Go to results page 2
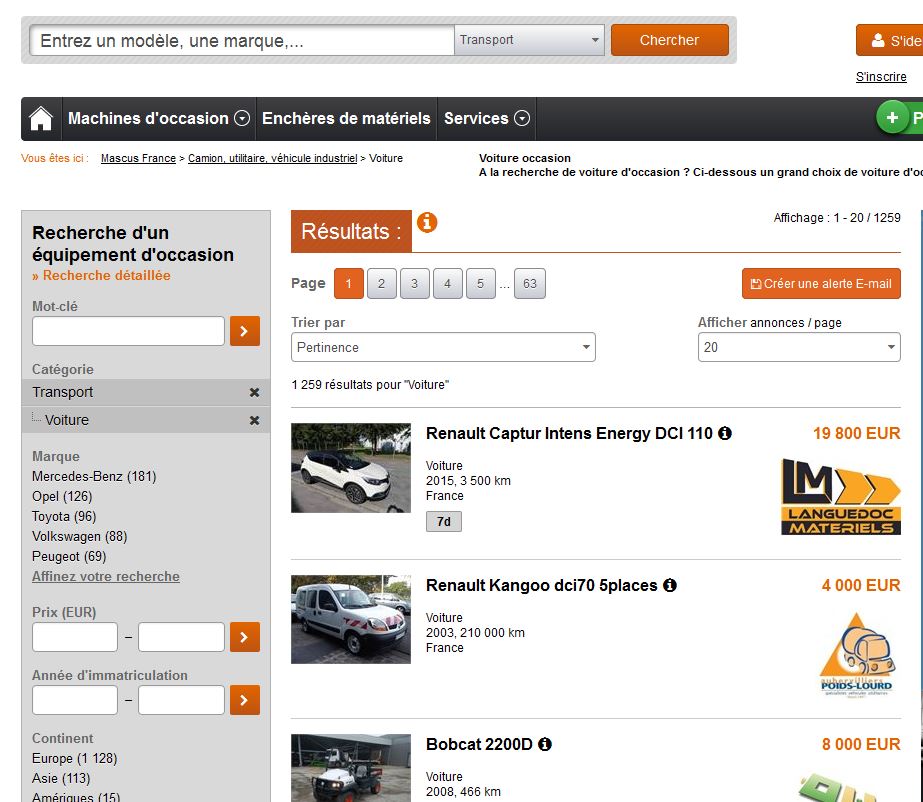Image resolution: width=923 pixels, height=802 pixels. pos(381,284)
